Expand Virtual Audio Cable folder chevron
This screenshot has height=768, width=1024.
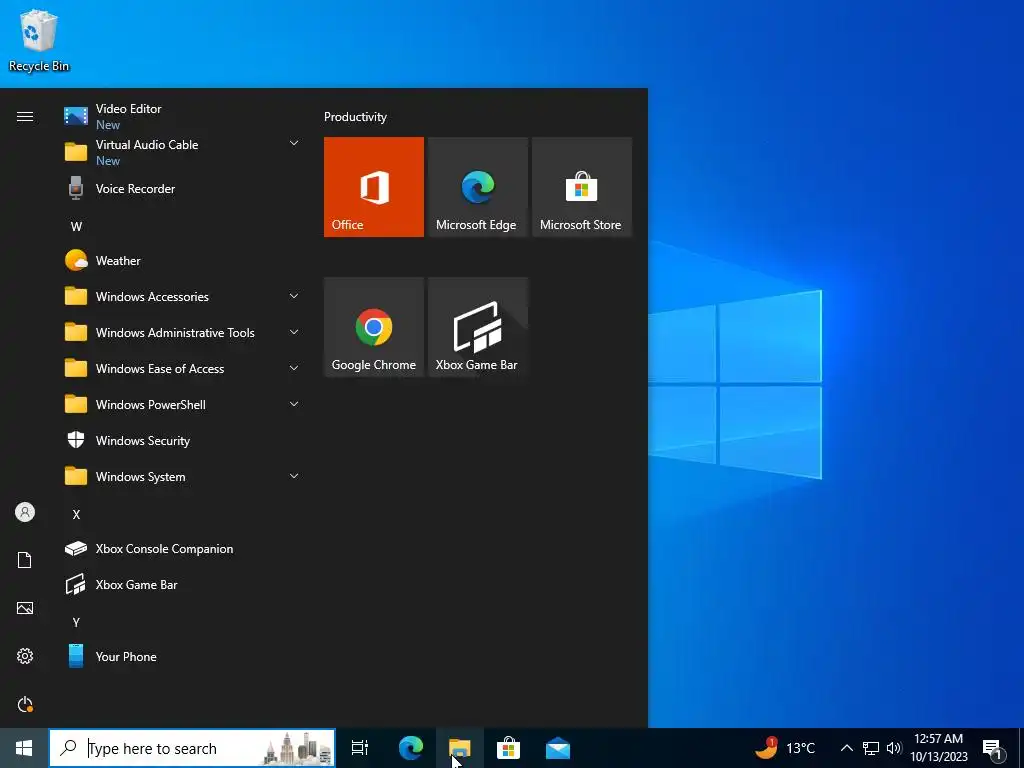tap(294, 143)
